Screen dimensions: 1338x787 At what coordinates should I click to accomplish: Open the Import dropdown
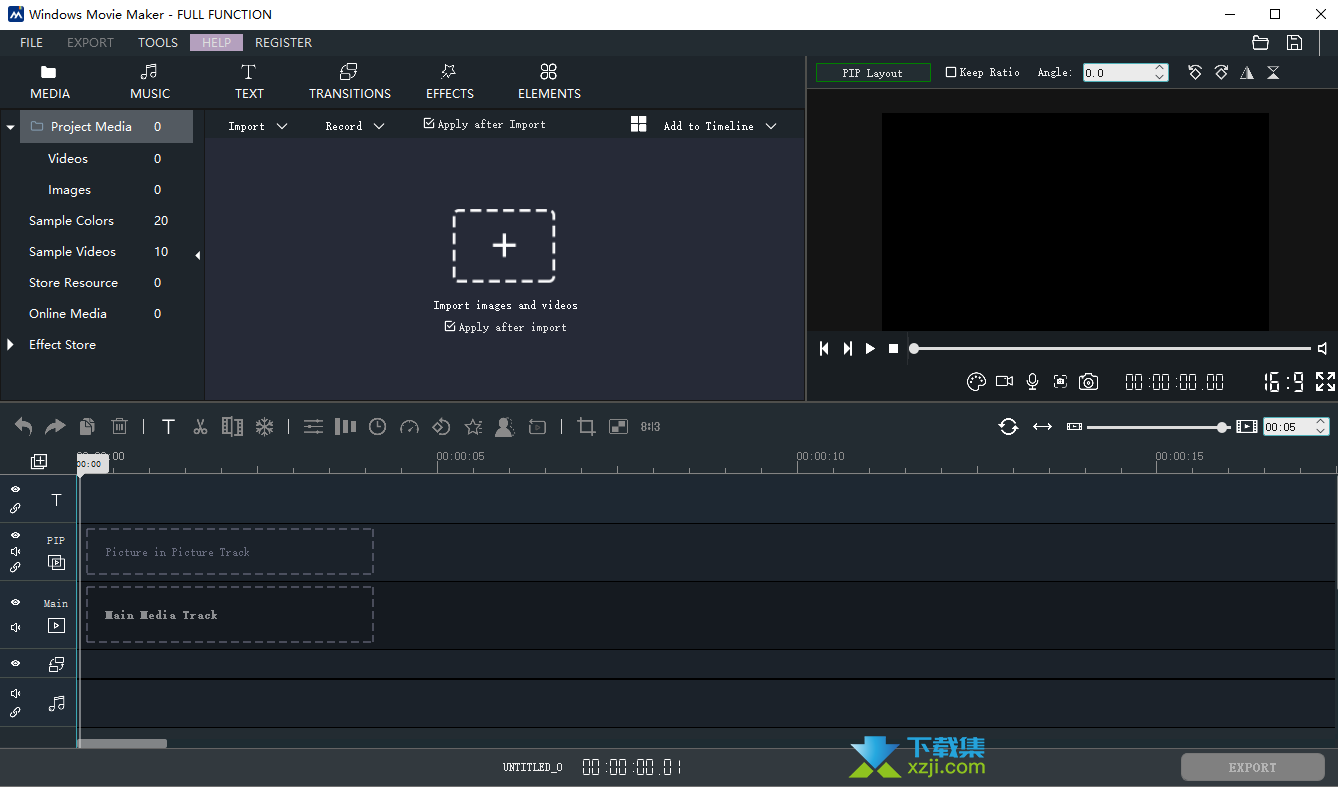[258, 126]
